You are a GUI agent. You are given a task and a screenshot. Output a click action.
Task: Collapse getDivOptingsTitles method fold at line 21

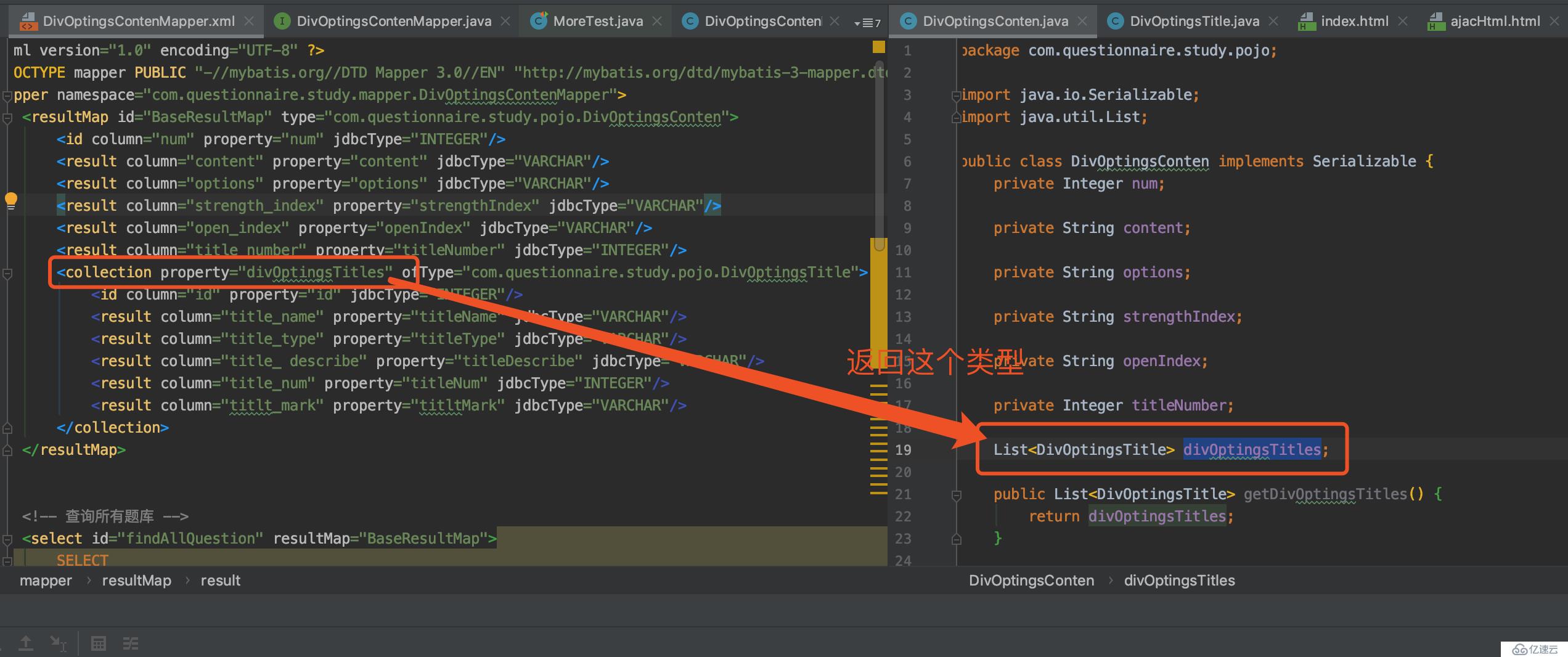(956, 495)
